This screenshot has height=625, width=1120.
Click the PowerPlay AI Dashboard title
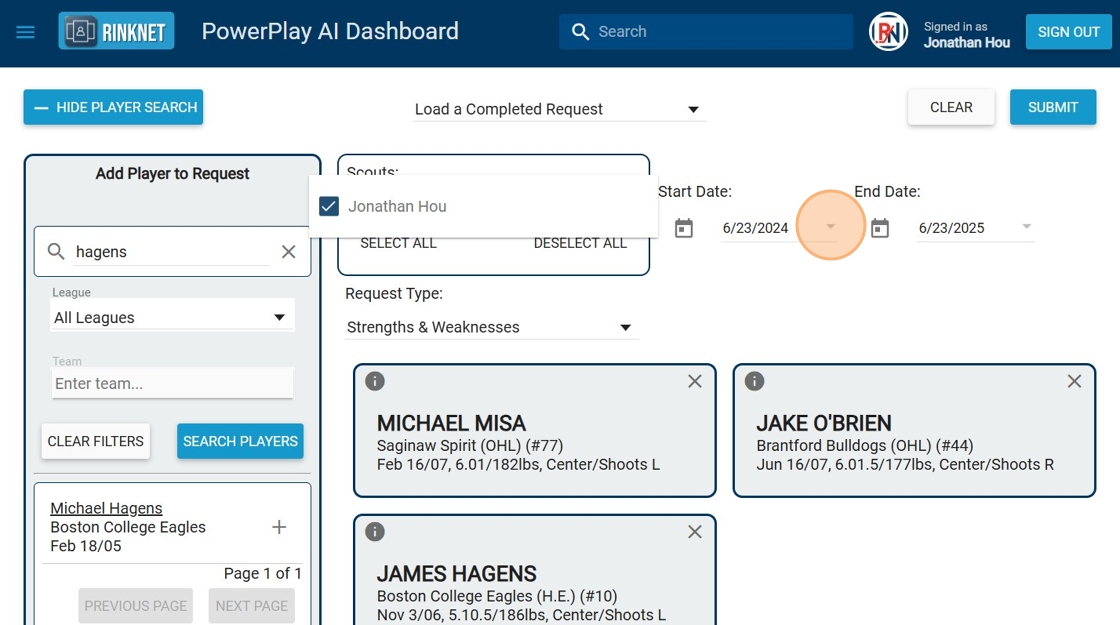[330, 31]
